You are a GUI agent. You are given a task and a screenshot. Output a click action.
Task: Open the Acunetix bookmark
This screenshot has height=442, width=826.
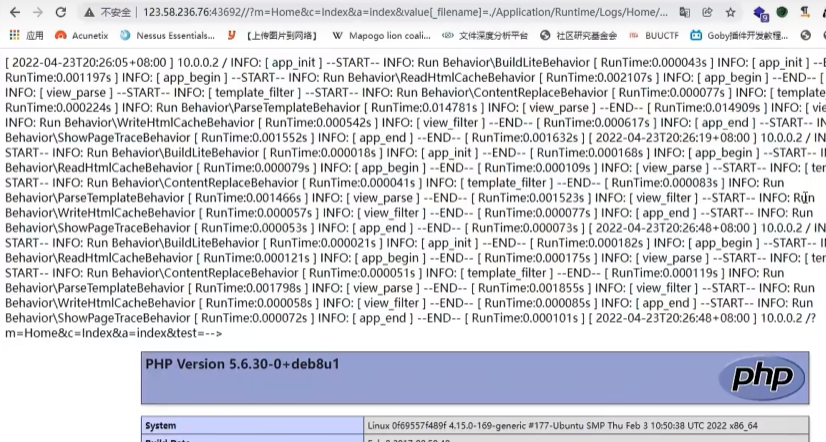click(82, 35)
